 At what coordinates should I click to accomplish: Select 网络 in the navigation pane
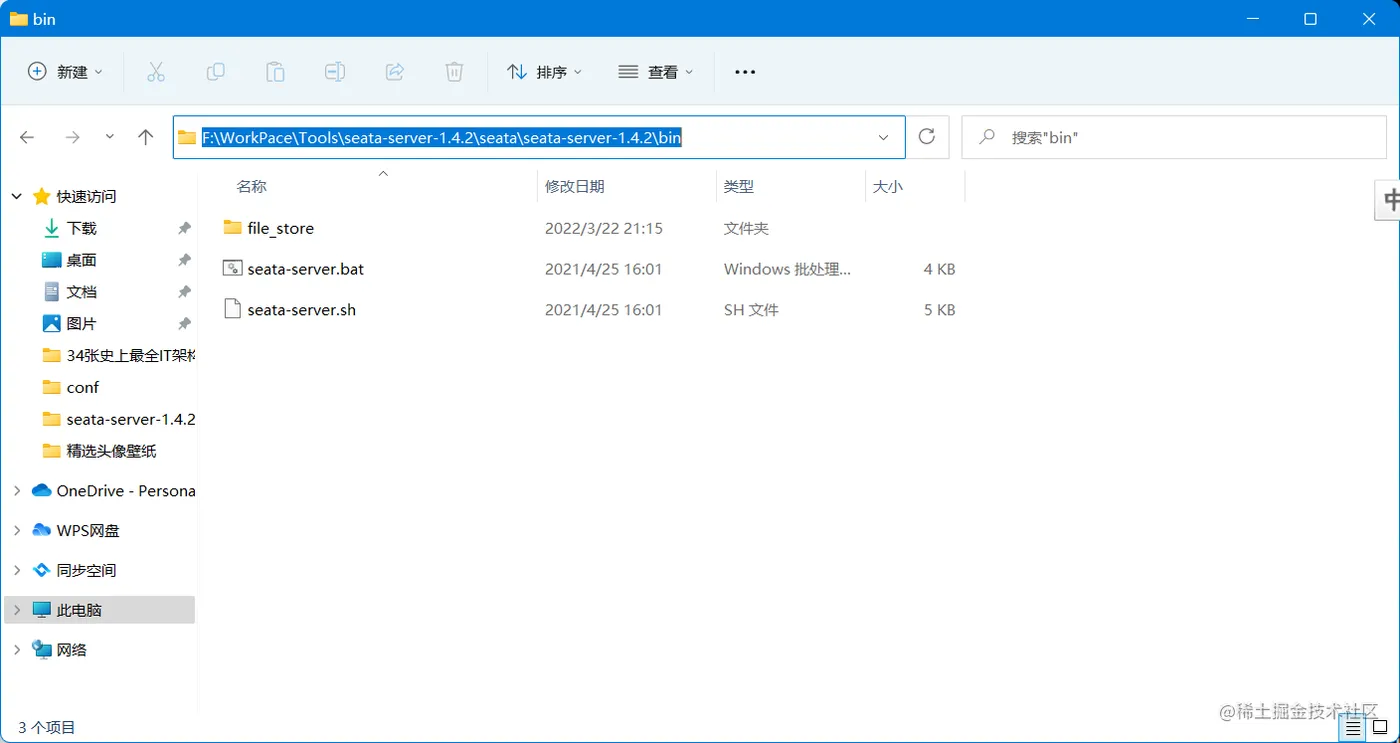coord(72,650)
